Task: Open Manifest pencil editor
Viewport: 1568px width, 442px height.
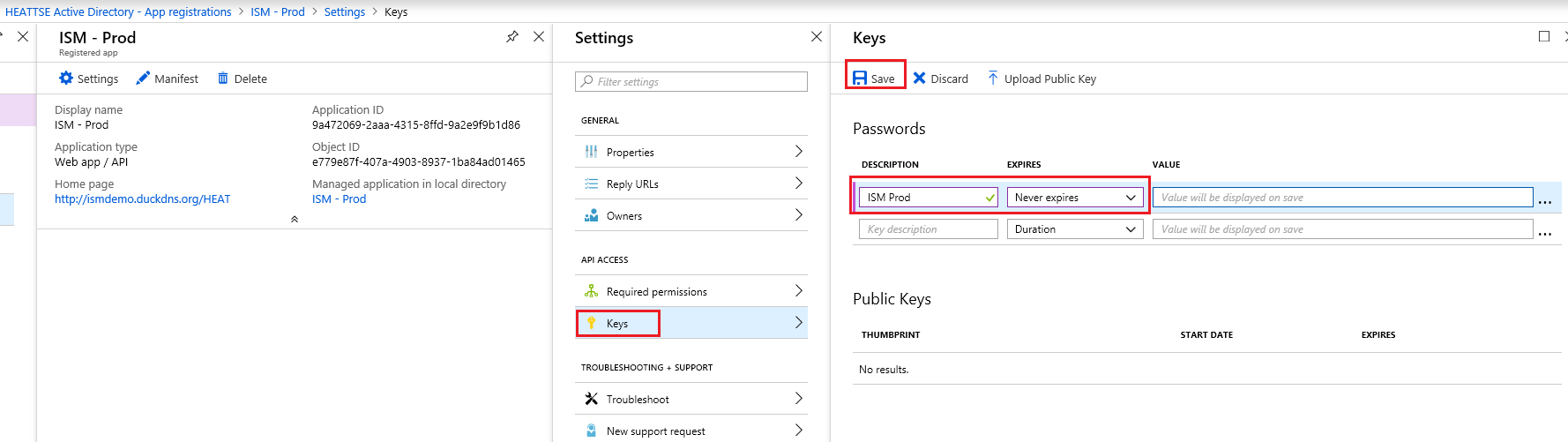Action: (x=143, y=79)
